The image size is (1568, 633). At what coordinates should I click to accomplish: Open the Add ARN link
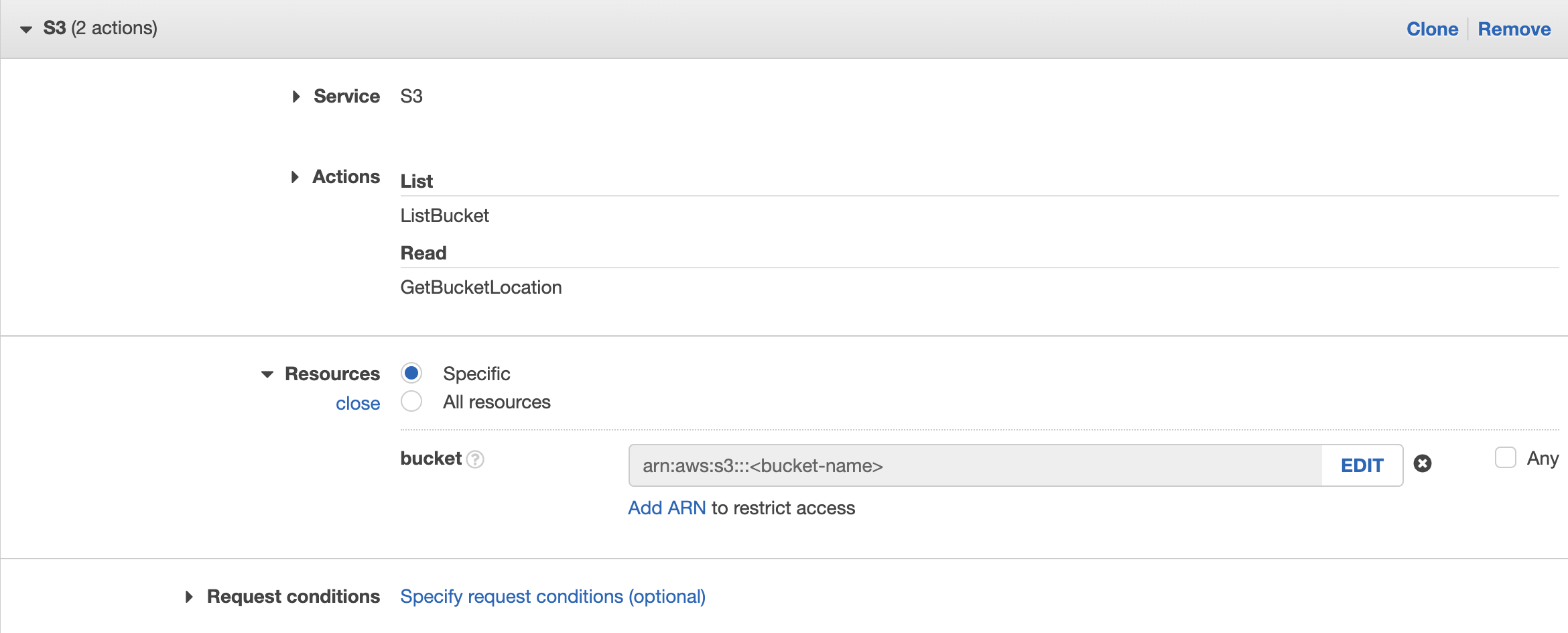coord(667,508)
